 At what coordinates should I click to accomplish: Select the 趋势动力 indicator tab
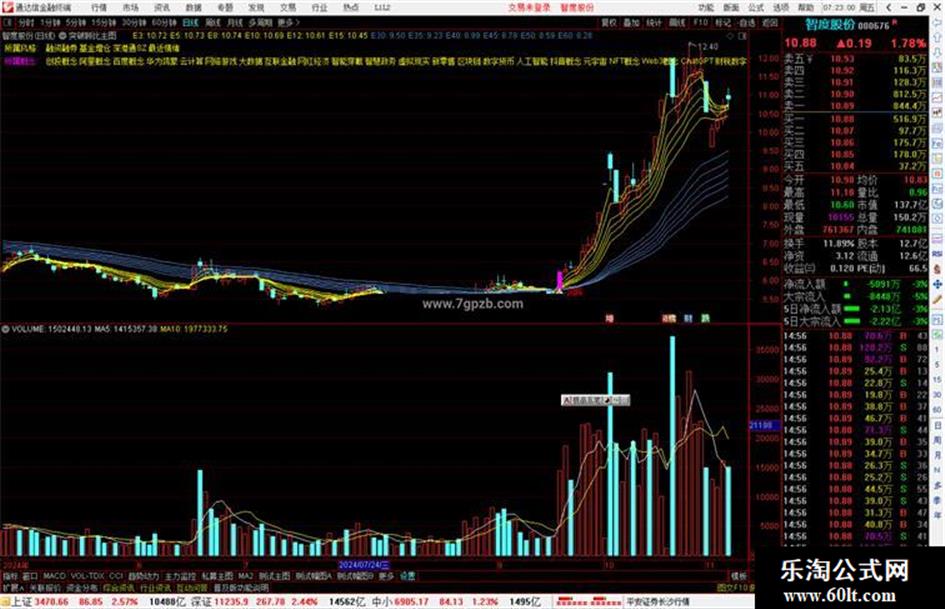(x=143, y=576)
